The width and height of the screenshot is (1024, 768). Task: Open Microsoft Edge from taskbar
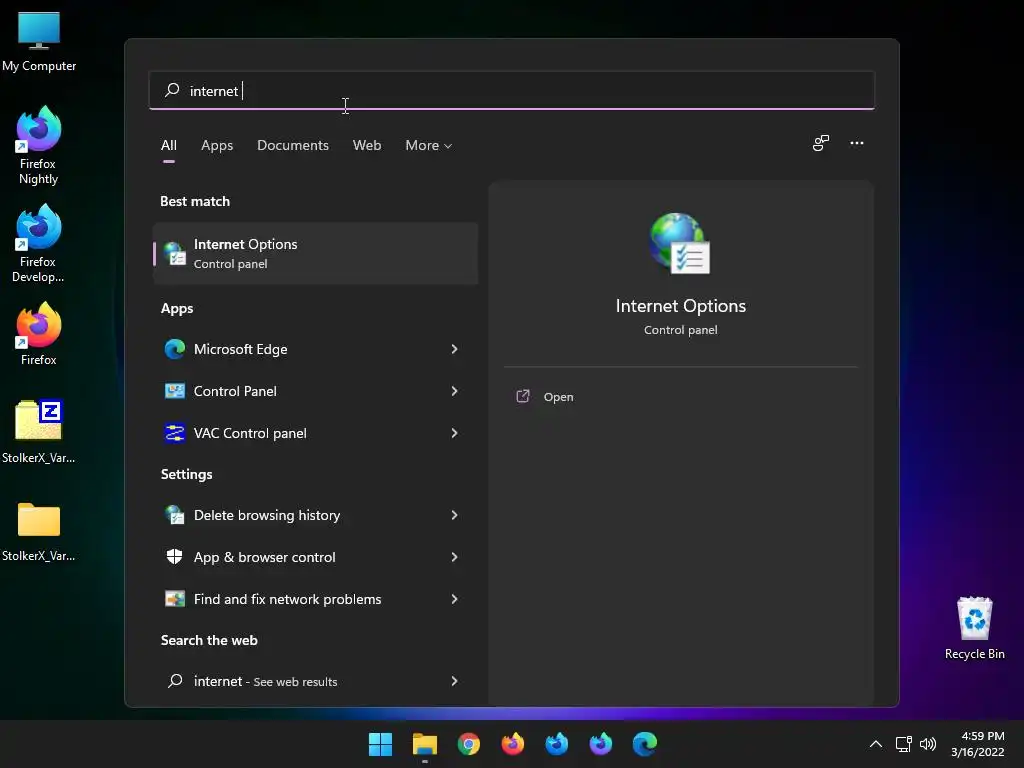click(645, 744)
